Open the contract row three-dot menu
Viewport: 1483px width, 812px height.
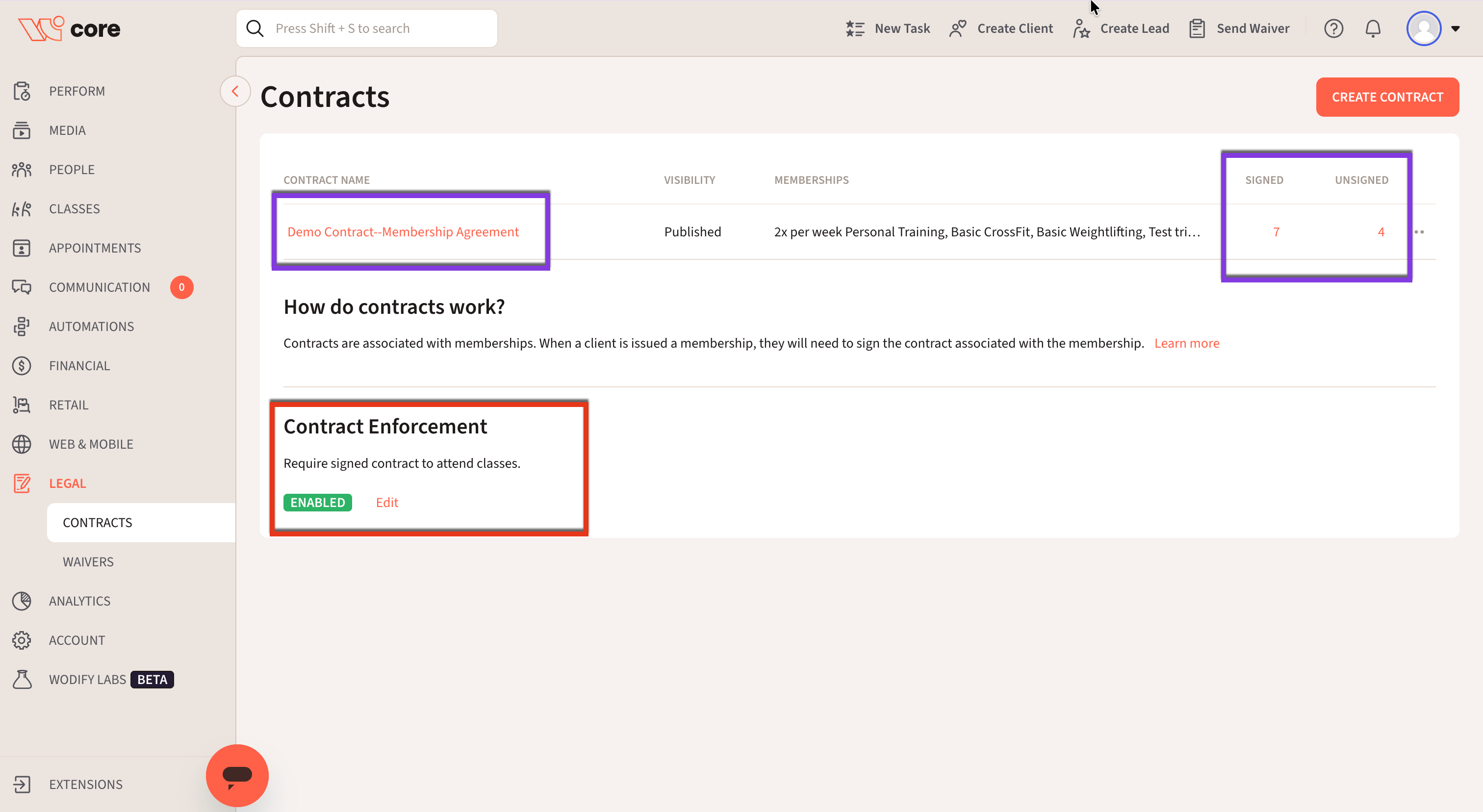[1419, 232]
